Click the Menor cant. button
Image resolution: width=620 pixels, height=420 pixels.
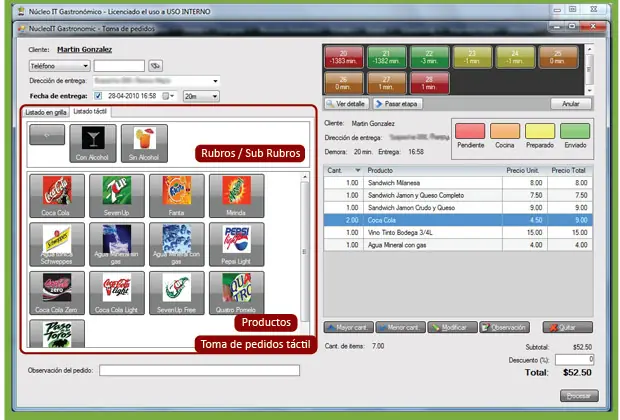click(x=401, y=327)
